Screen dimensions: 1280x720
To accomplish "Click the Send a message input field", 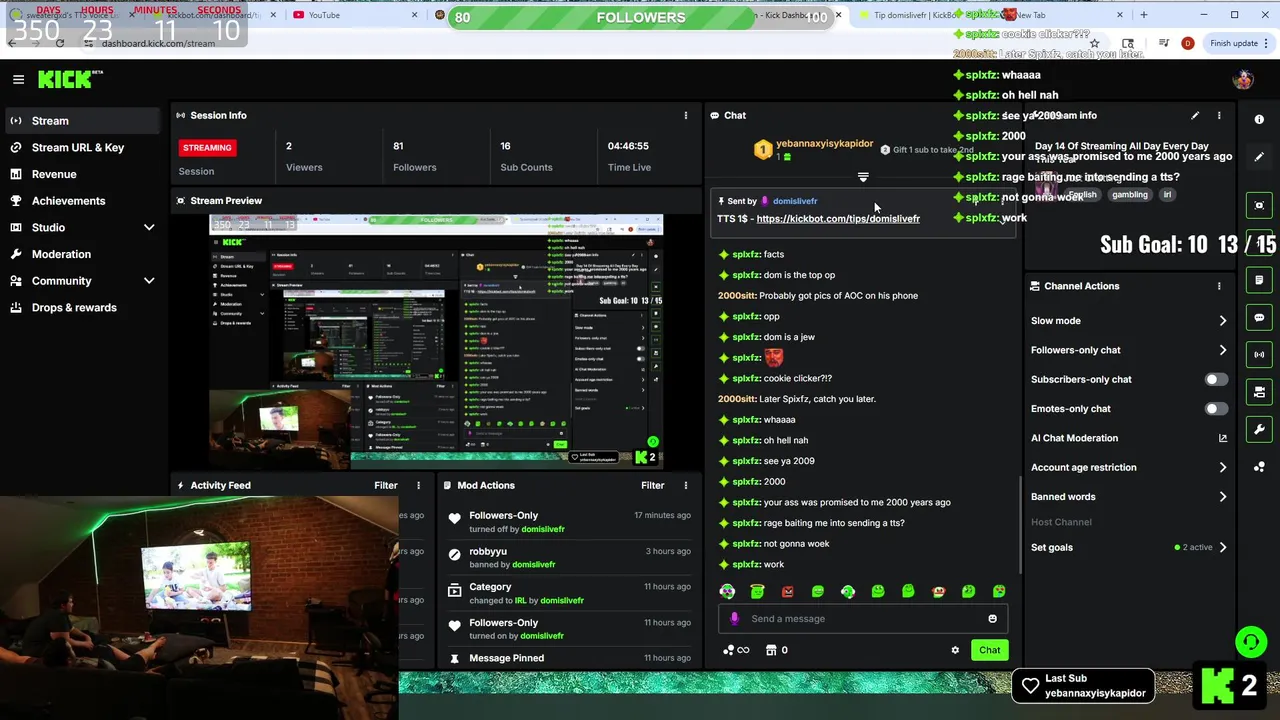I will point(863,618).
